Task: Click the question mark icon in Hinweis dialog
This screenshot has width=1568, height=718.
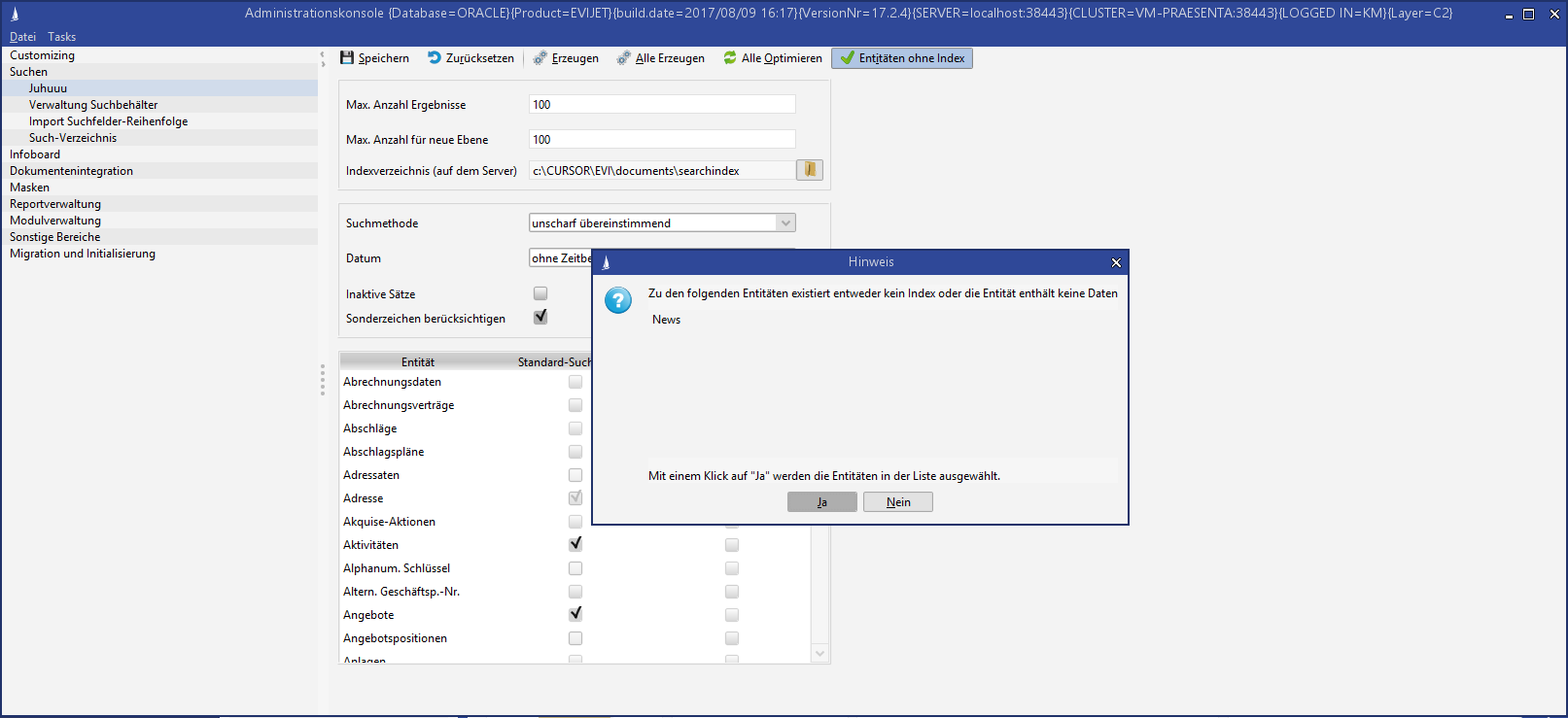Action: point(618,300)
